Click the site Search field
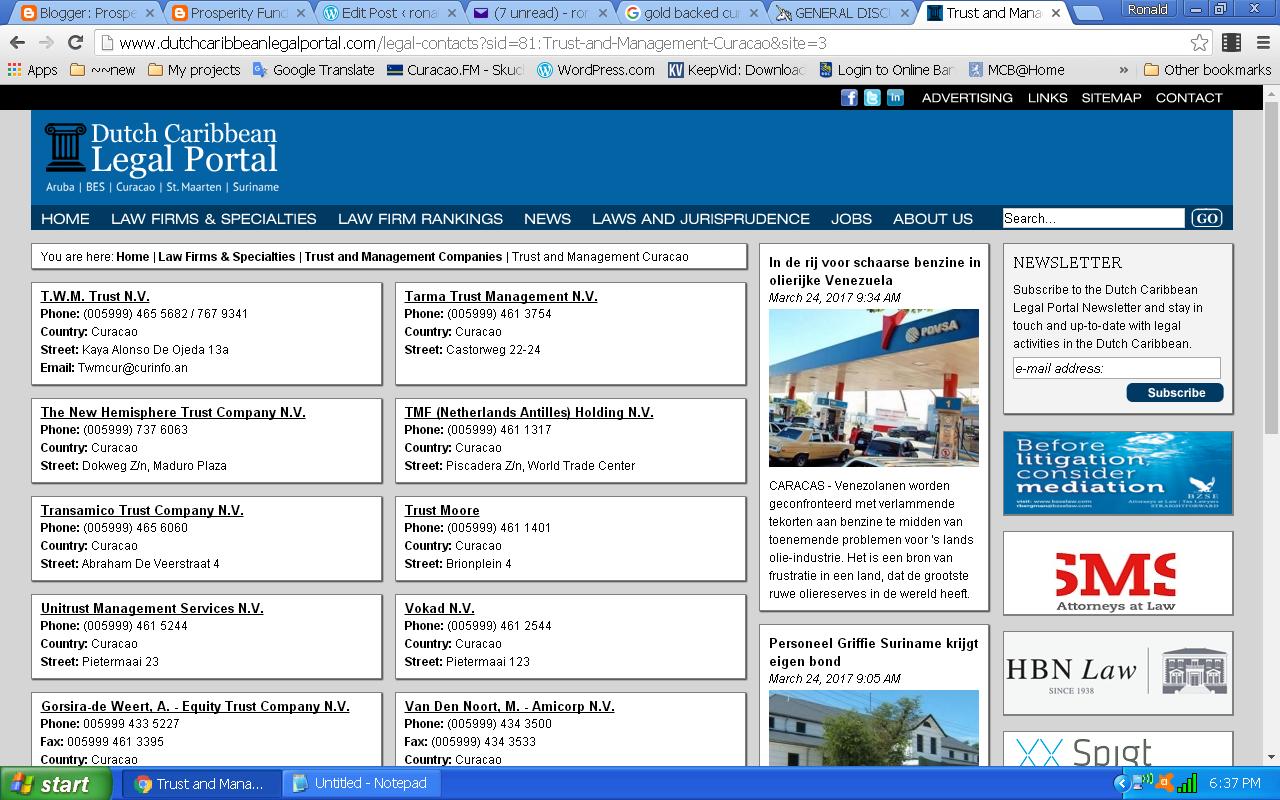The height and width of the screenshot is (800, 1280). 1093,218
